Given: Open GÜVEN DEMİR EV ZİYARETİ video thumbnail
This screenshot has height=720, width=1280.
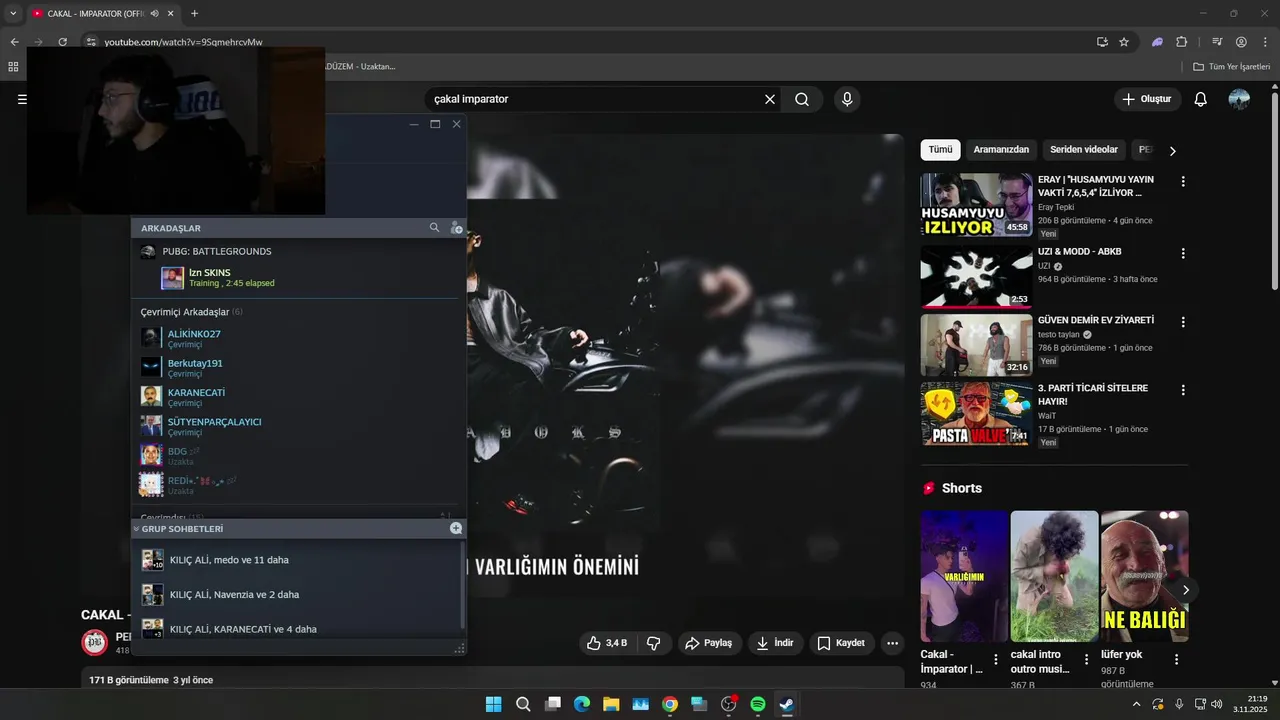Looking at the screenshot, I should (x=977, y=345).
